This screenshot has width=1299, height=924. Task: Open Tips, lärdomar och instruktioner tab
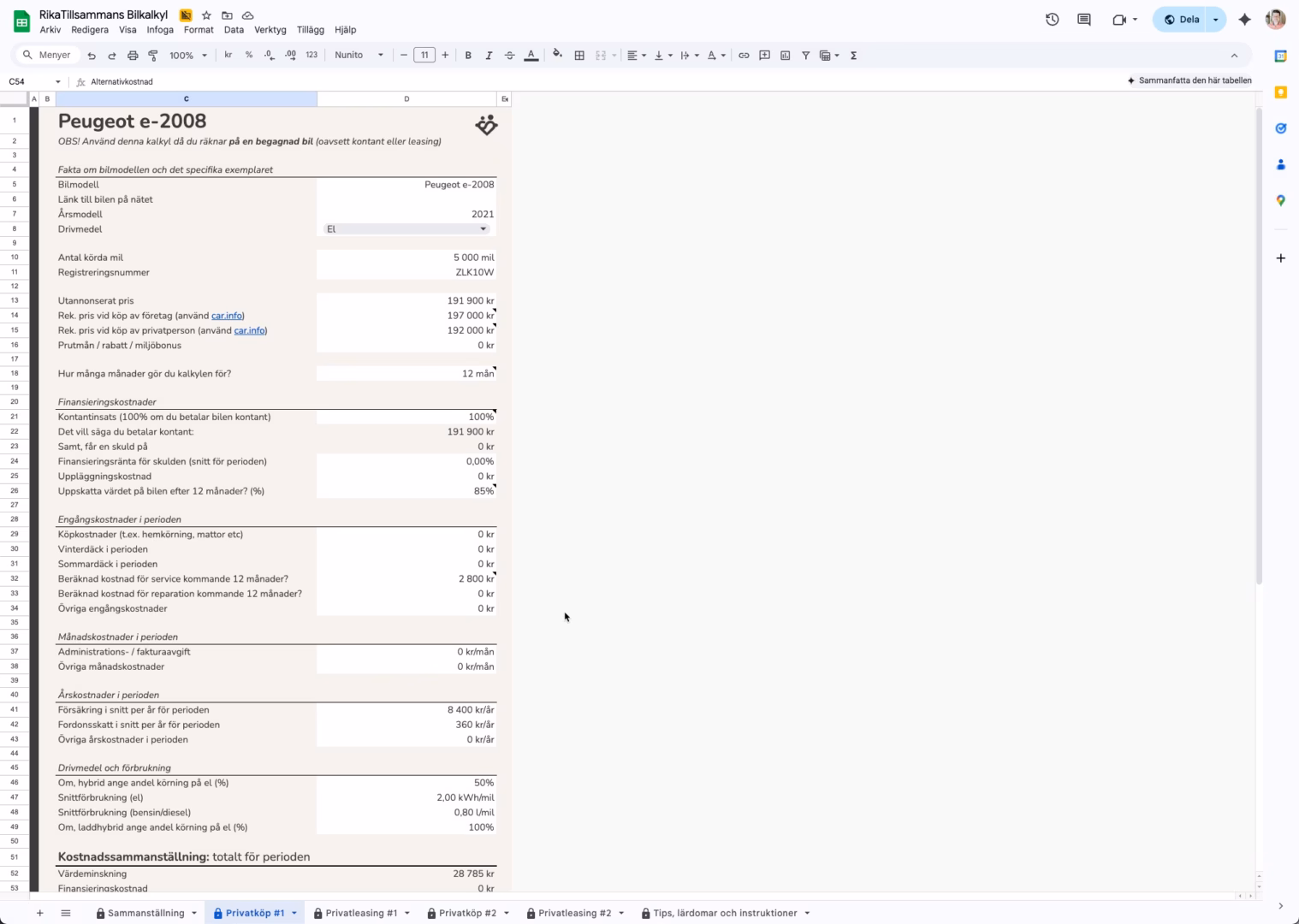click(x=725, y=913)
